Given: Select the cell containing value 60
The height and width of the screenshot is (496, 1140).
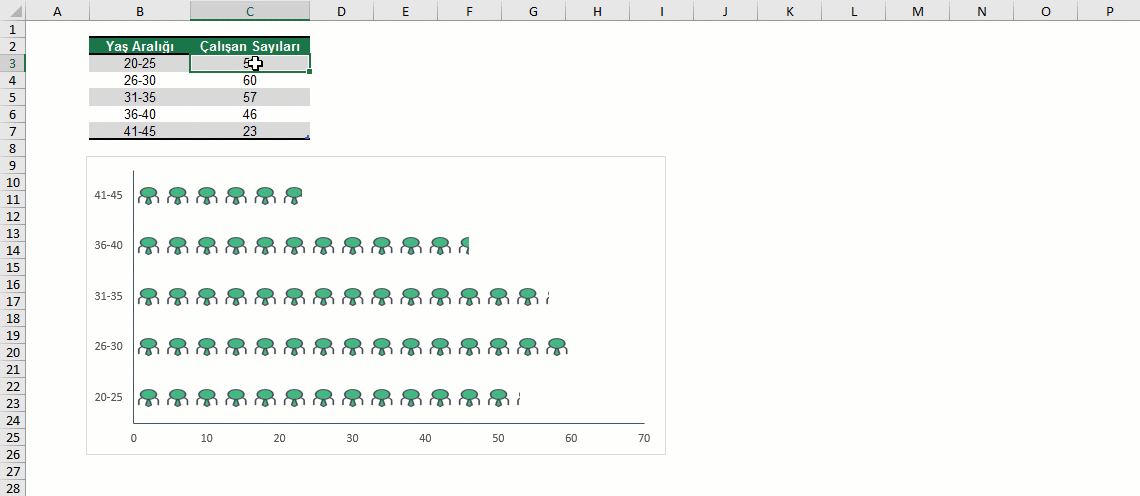Looking at the screenshot, I should coord(250,80).
